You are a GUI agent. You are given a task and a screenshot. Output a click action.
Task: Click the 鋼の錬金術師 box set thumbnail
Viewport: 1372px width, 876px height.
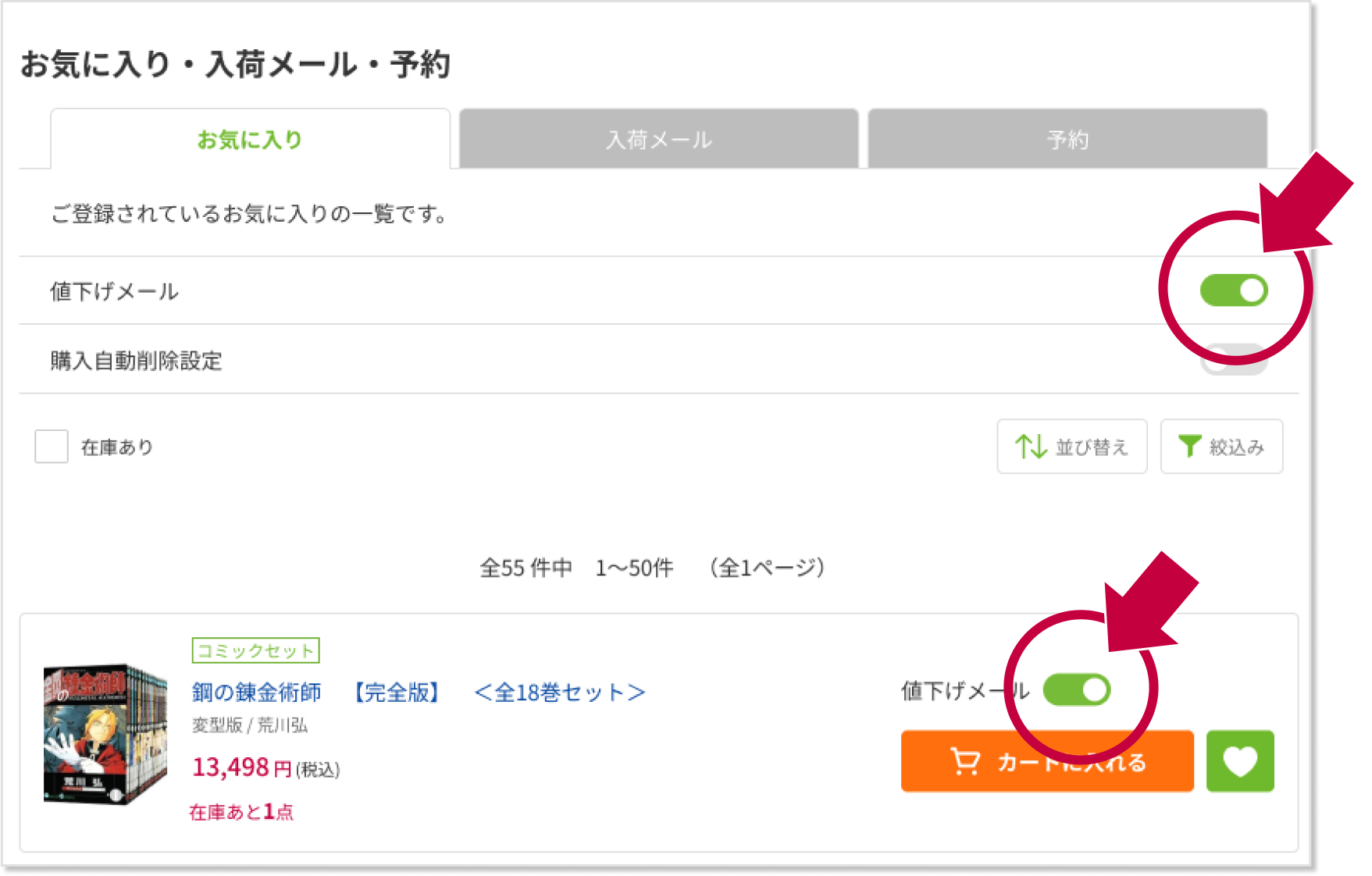[x=105, y=735]
